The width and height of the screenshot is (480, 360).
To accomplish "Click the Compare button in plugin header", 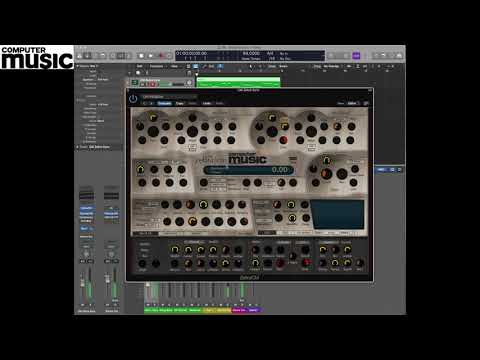I will (x=164, y=103).
